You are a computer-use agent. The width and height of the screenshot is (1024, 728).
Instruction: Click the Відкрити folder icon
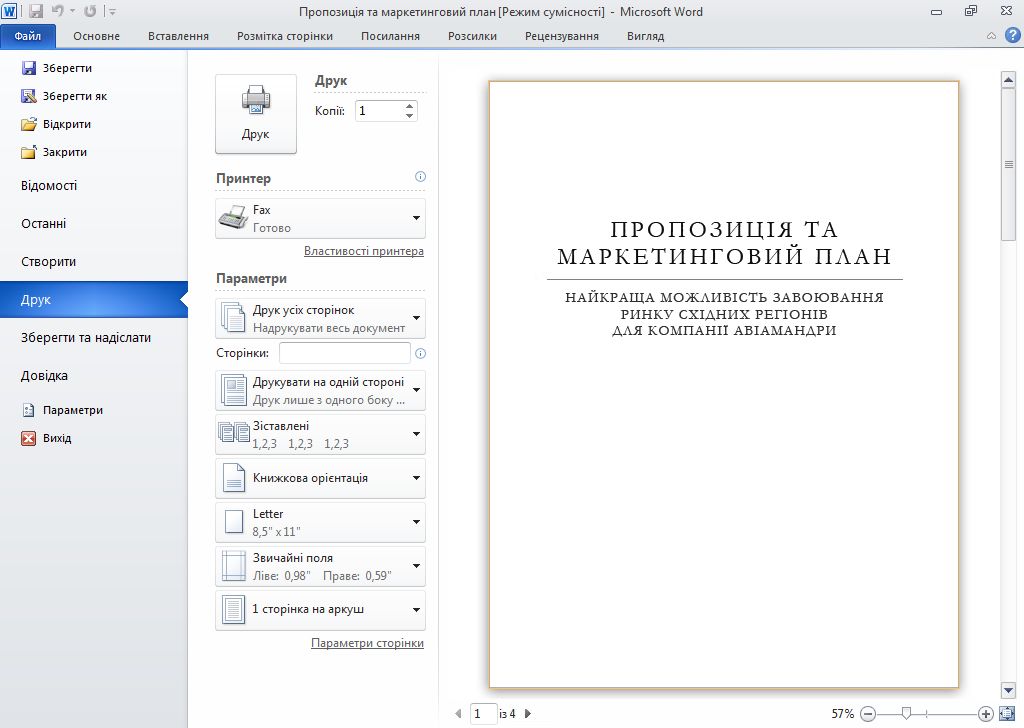click(29, 124)
